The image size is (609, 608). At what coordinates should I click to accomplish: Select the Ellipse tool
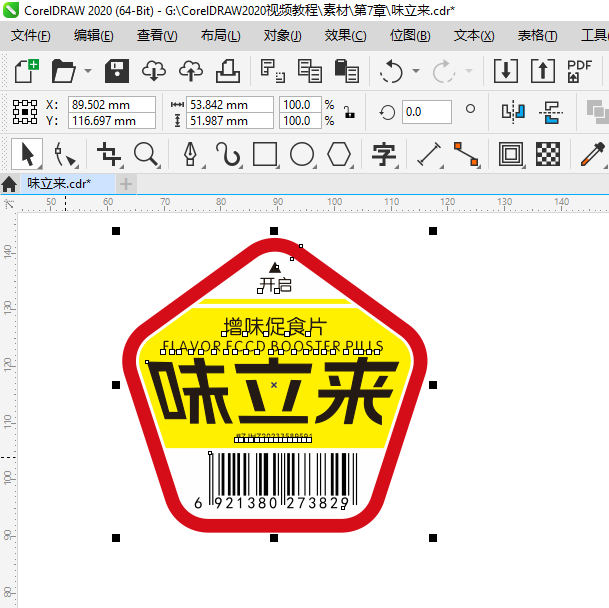(302, 154)
